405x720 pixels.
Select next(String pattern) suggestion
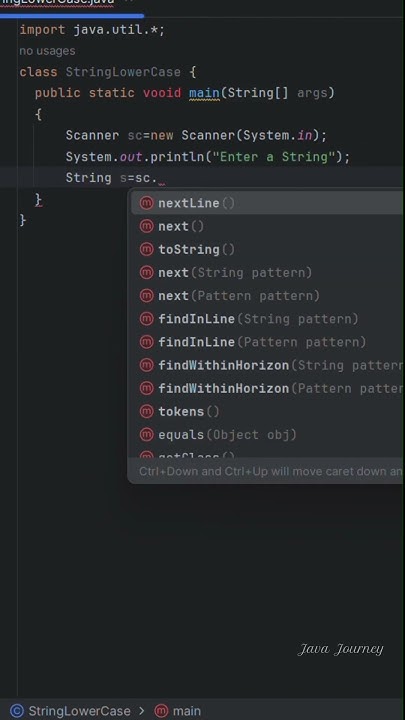pyautogui.click(x=267, y=272)
